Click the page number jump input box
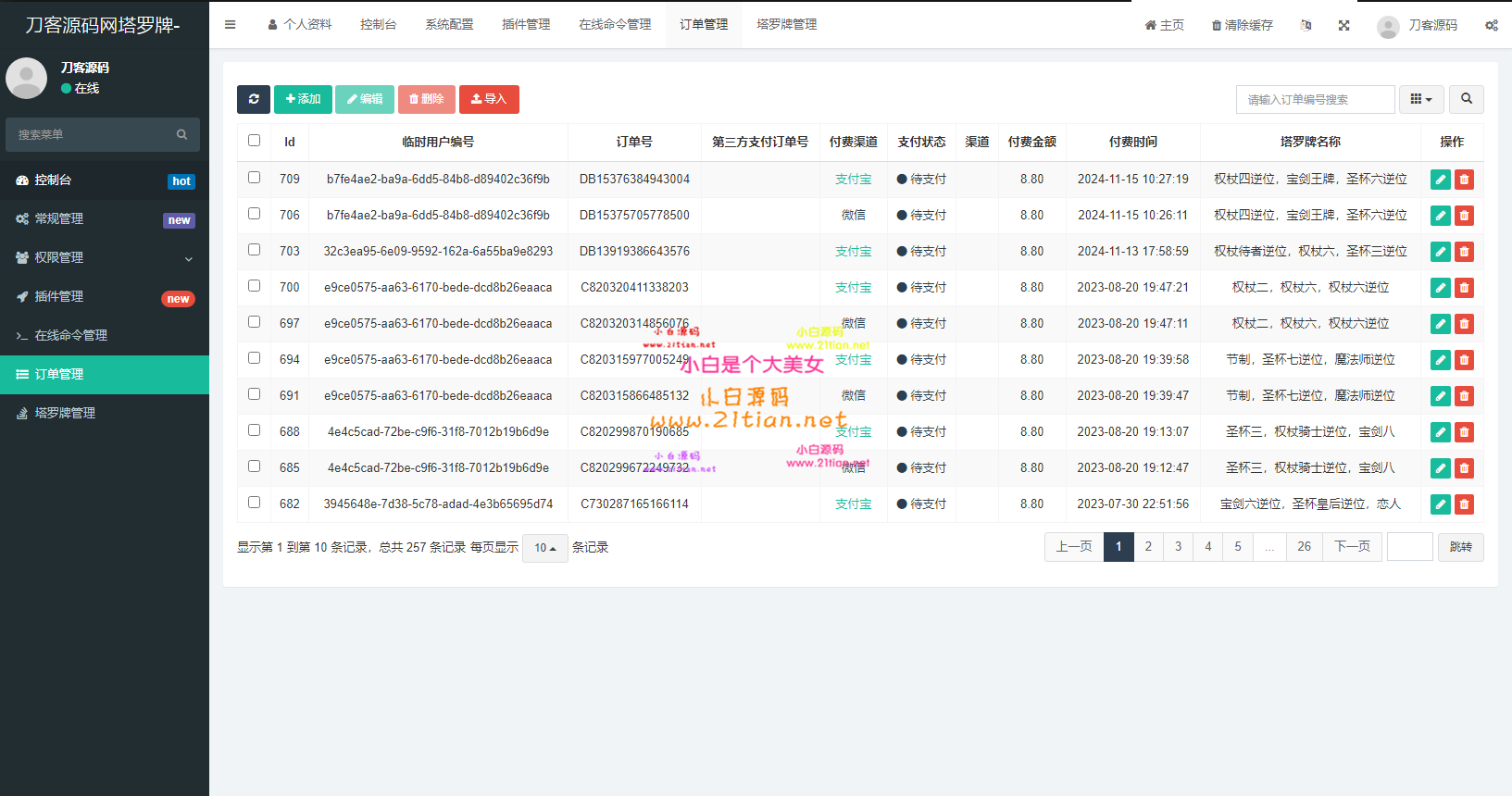The height and width of the screenshot is (796, 1512). 1410,547
